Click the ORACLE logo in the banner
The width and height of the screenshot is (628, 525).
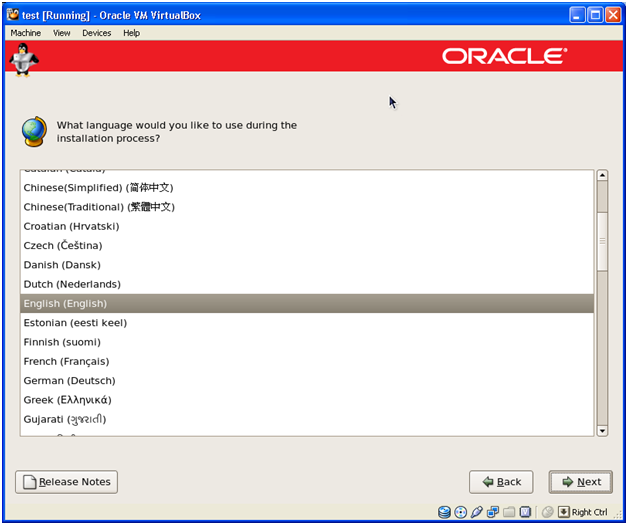point(505,56)
